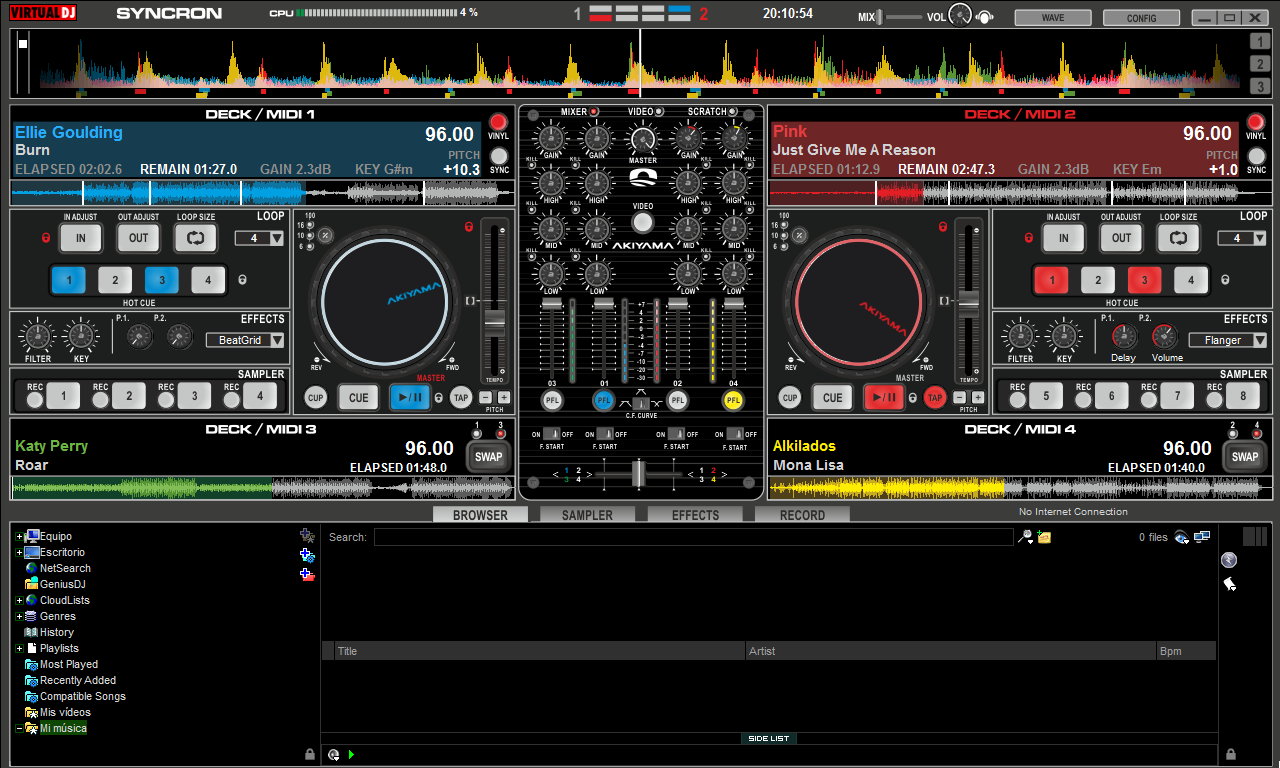Click the crossfader slider
Image resolution: width=1280 pixels, height=768 pixels.
click(x=640, y=473)
